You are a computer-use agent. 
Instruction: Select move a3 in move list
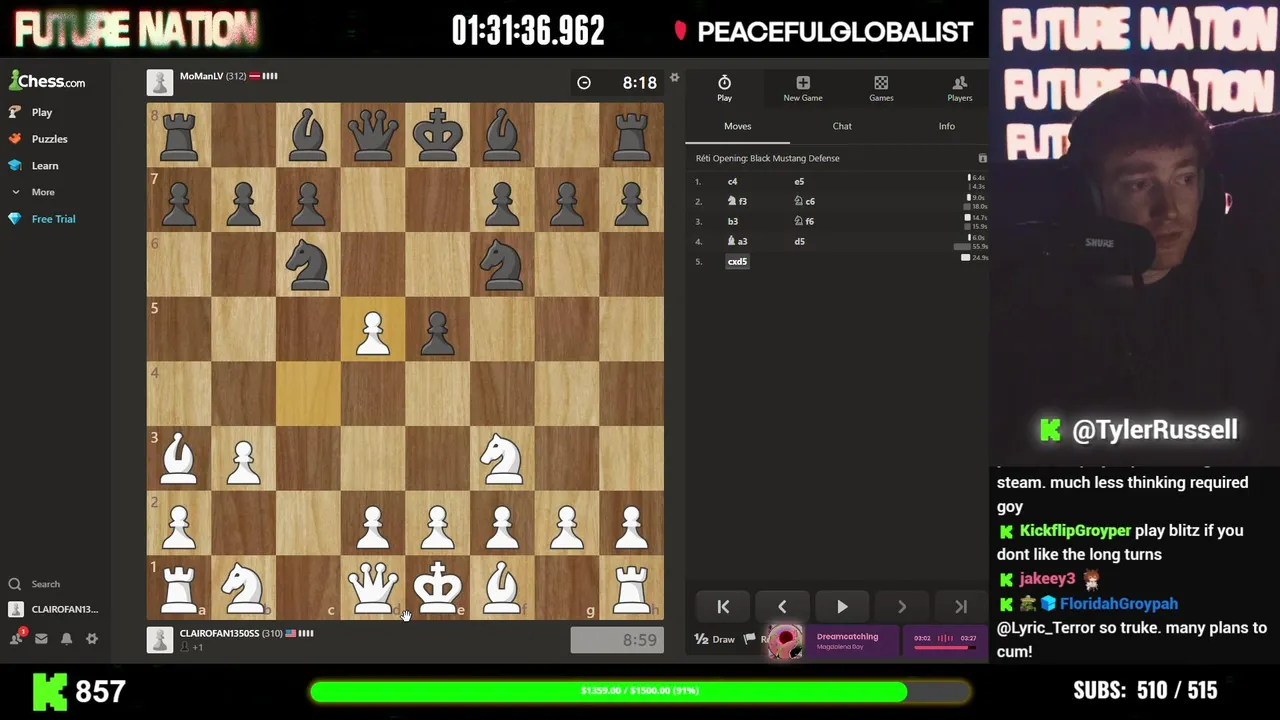click(x=738, y=241)
